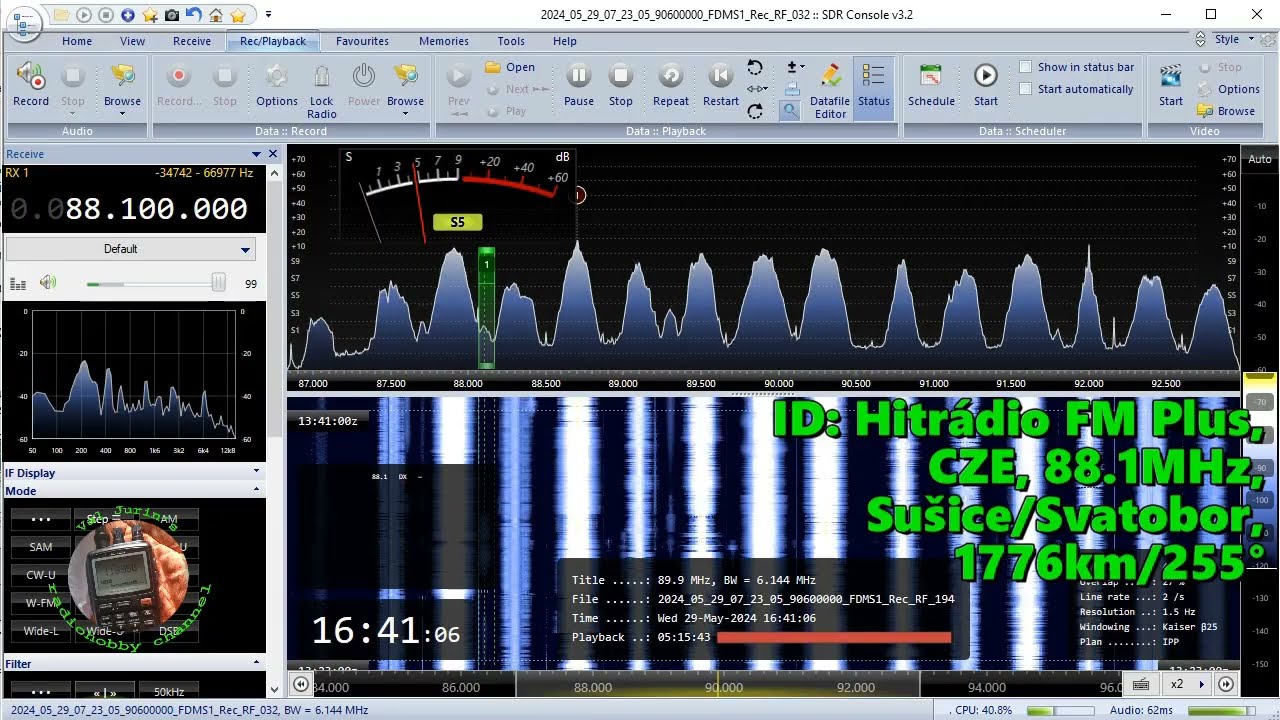The height and width of the screenshot is (720, 1280).
Task: Open the plus-minus step dropdown
Action: (x=796, y=68)
